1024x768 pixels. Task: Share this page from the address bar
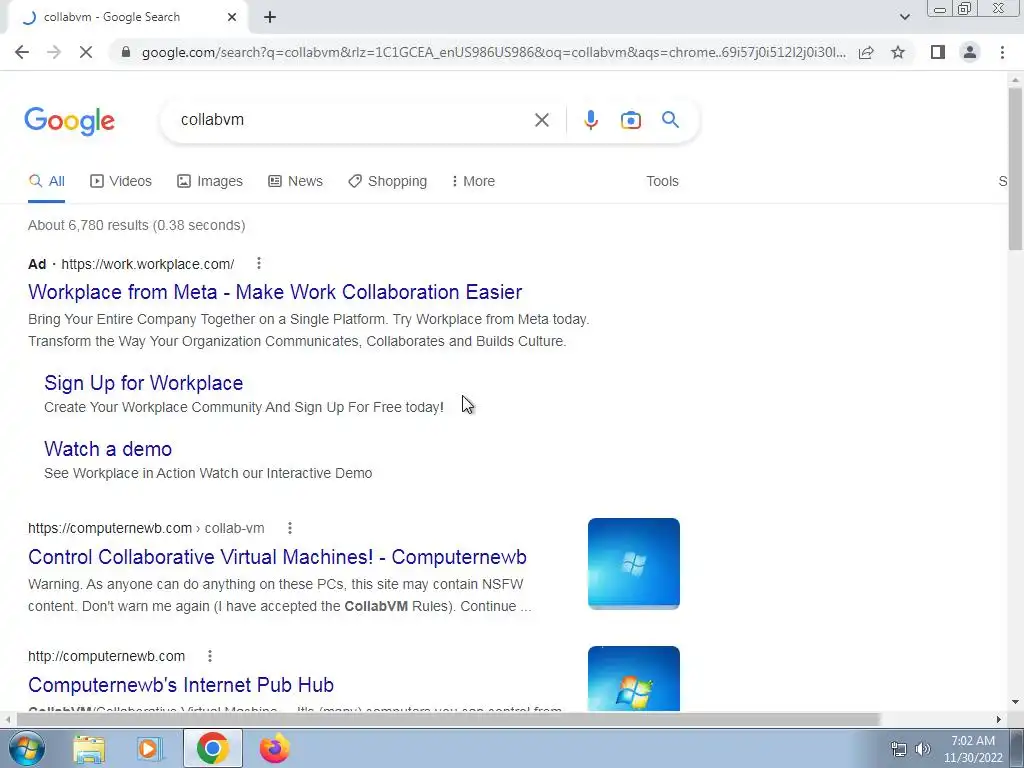point(866,52)
